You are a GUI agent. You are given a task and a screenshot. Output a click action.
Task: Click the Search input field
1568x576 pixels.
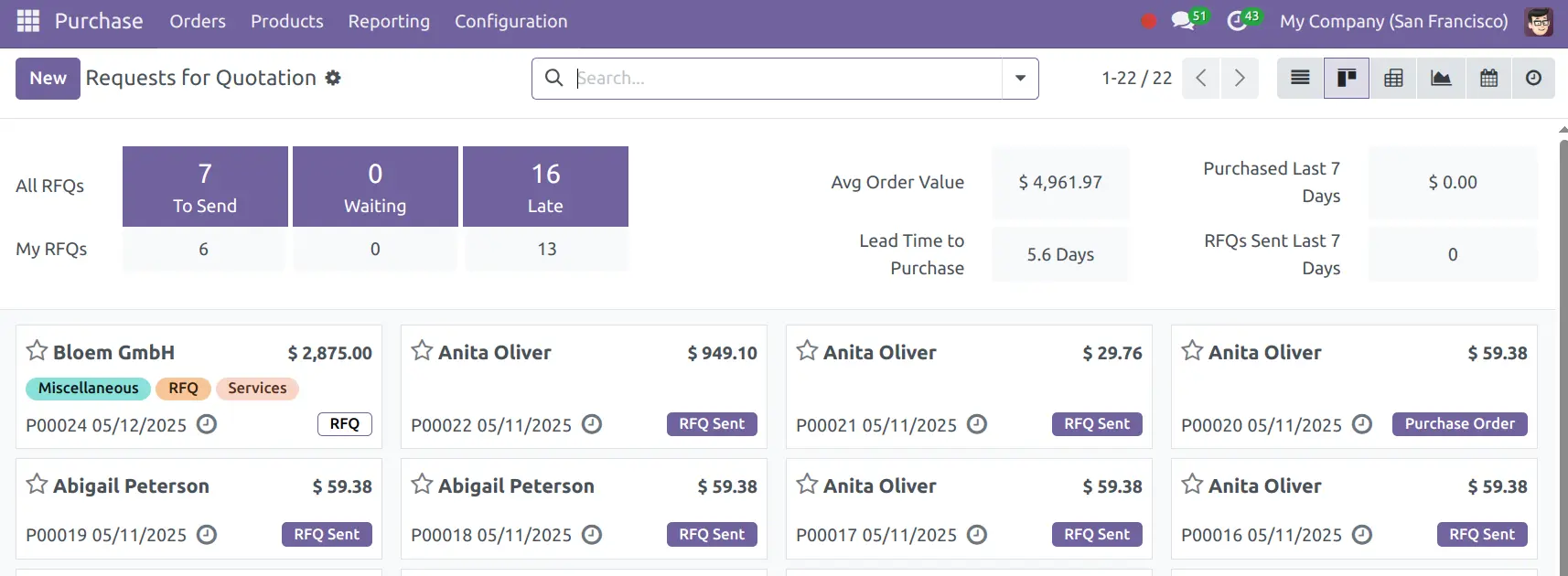point(787,79)
